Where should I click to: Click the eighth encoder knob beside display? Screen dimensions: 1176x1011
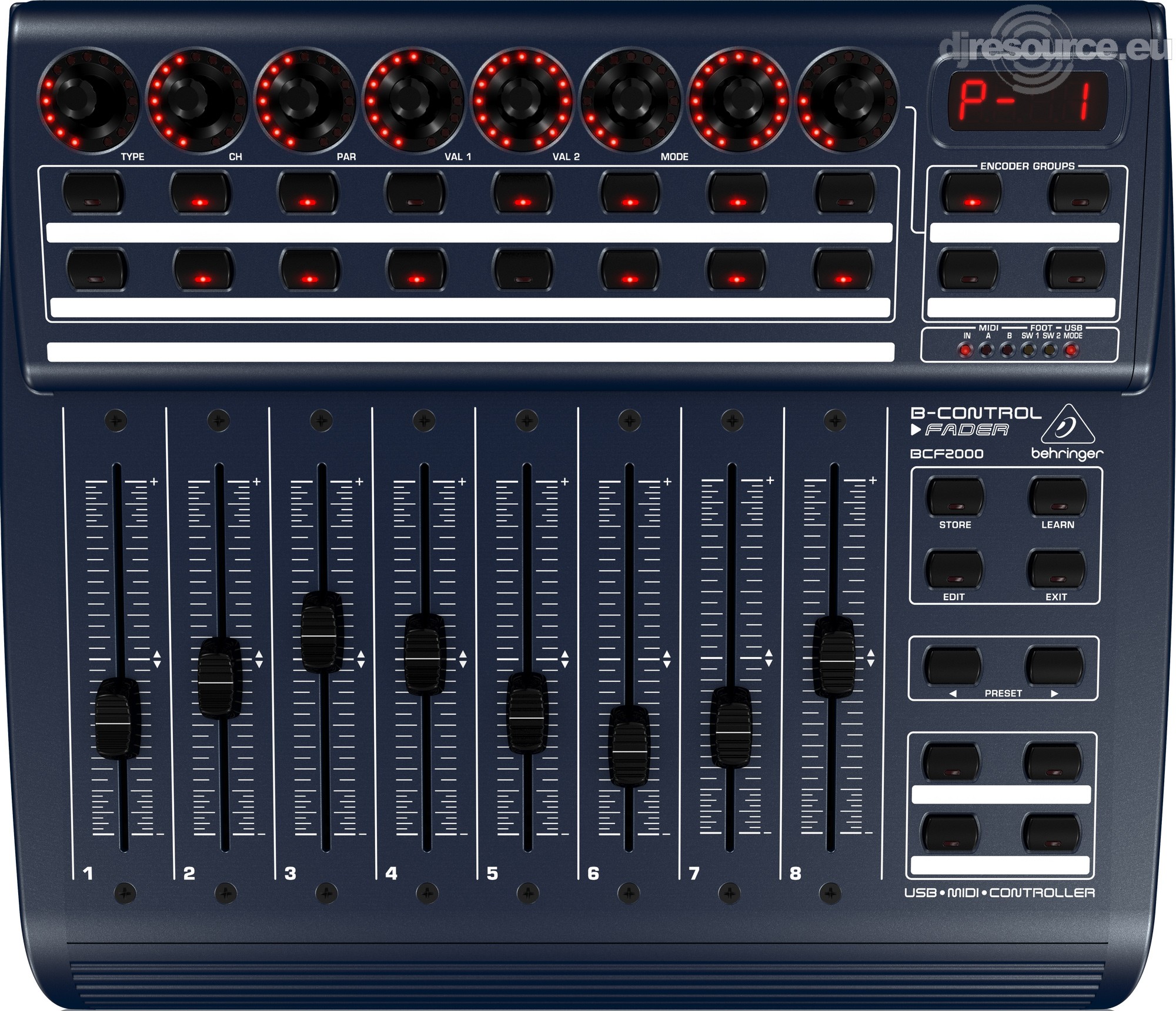(x=847, y=101)
